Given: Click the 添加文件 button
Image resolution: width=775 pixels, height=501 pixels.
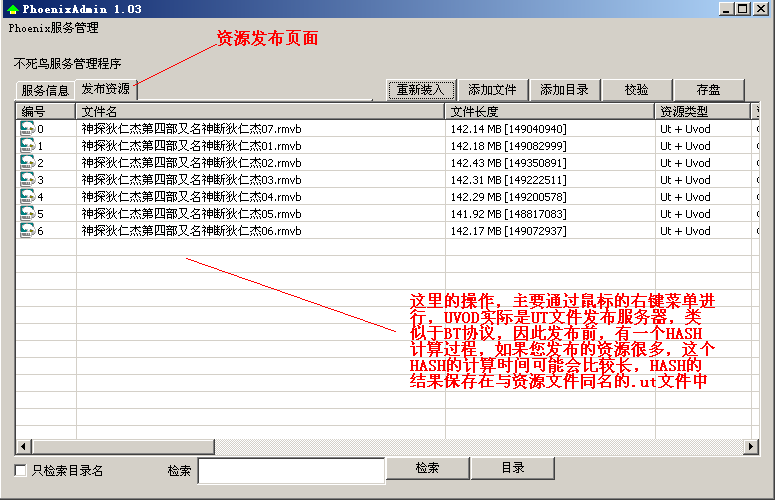Looking at the screenshot, I should click(x=492, y=90).
